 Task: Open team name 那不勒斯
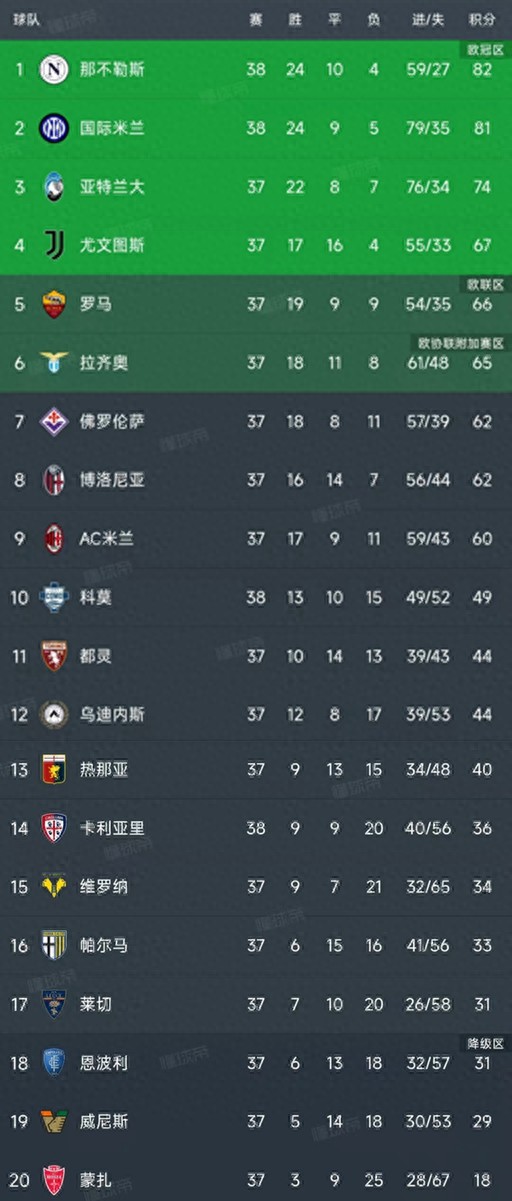pos(112,70)
